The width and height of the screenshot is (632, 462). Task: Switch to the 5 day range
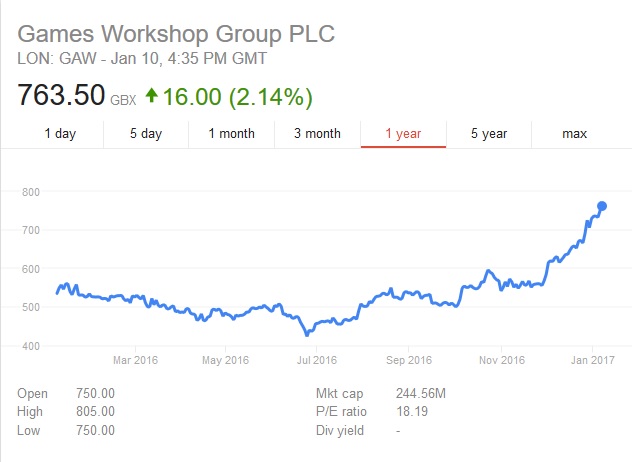(146, 133)
